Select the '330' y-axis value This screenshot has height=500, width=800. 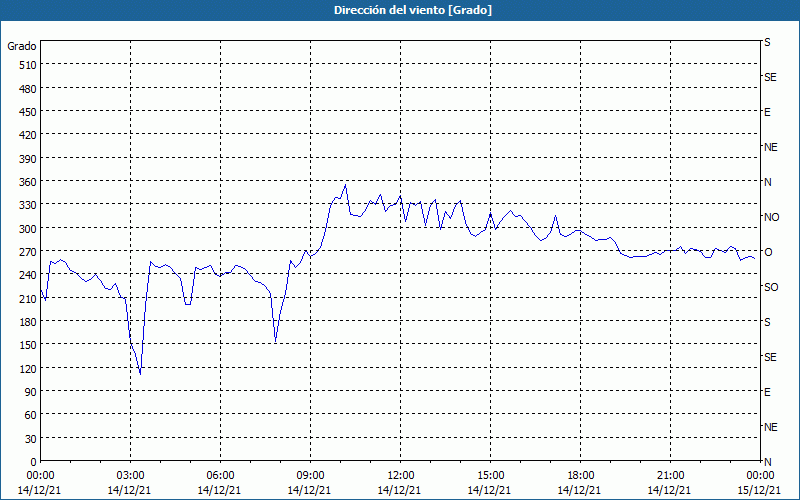pos(28,205)
